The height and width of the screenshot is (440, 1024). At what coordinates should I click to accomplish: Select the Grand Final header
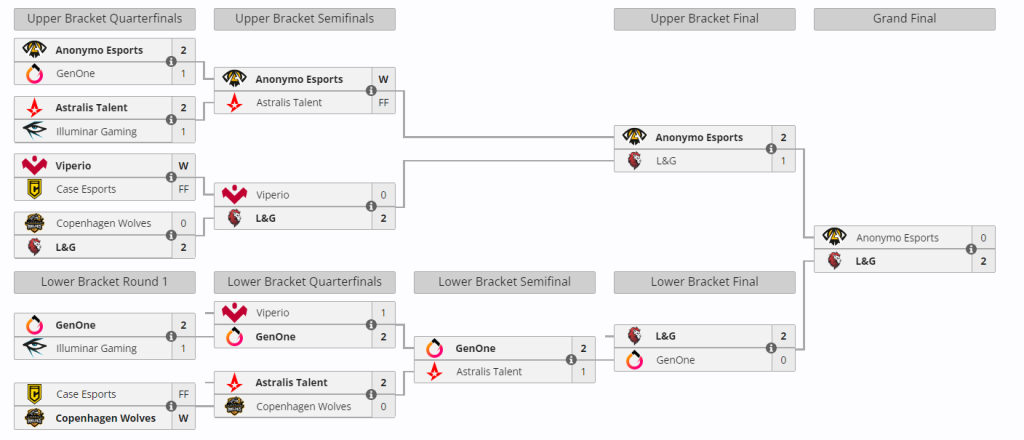click(x=904, y=19)
